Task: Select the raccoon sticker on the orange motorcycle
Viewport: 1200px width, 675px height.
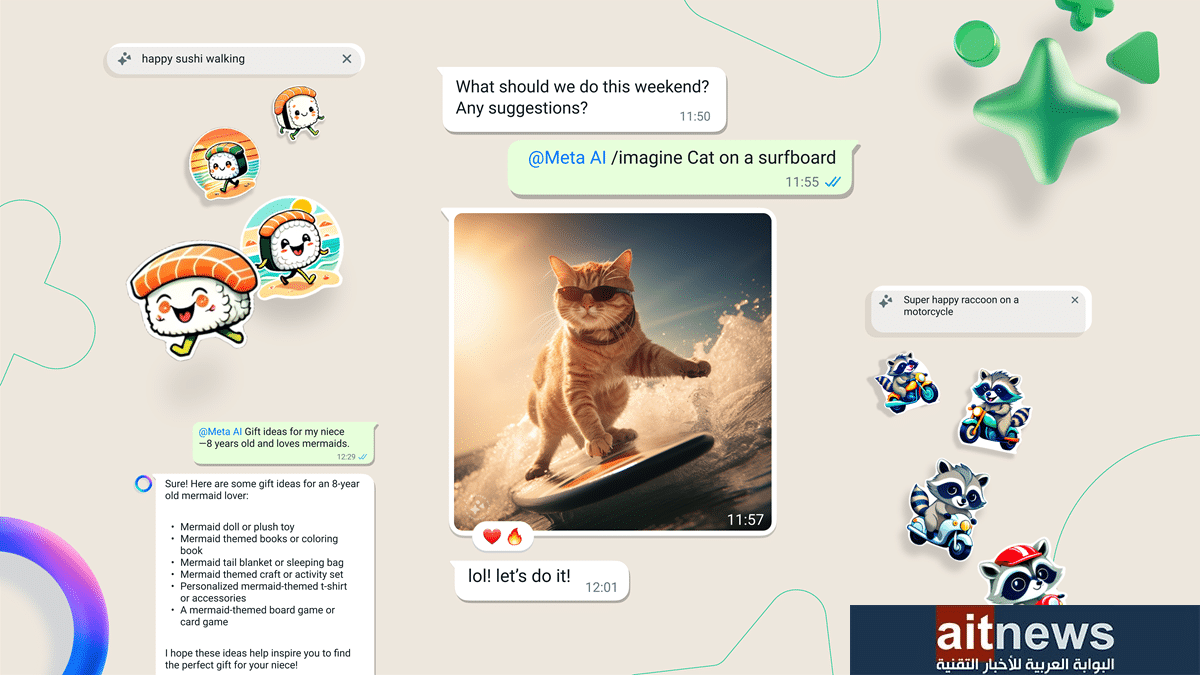Action: pyautogui.click(x=906, y=381)
